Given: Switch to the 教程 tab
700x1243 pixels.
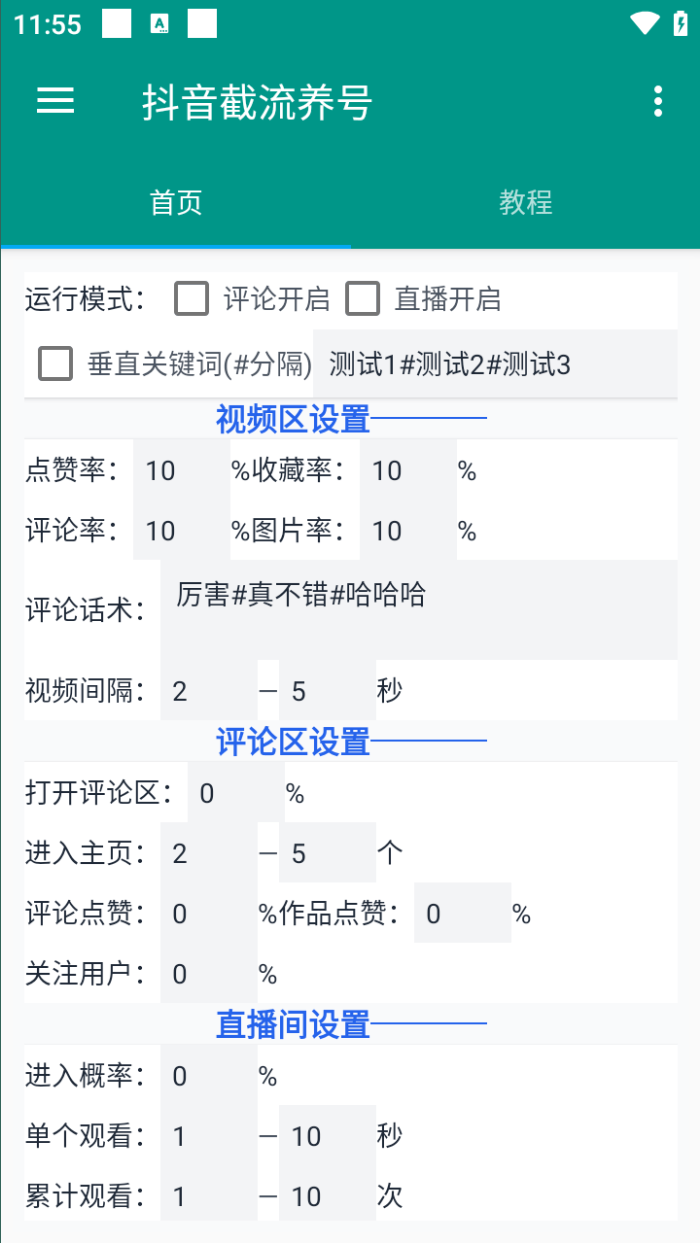Looking at the screenshot, I should 525,203.
